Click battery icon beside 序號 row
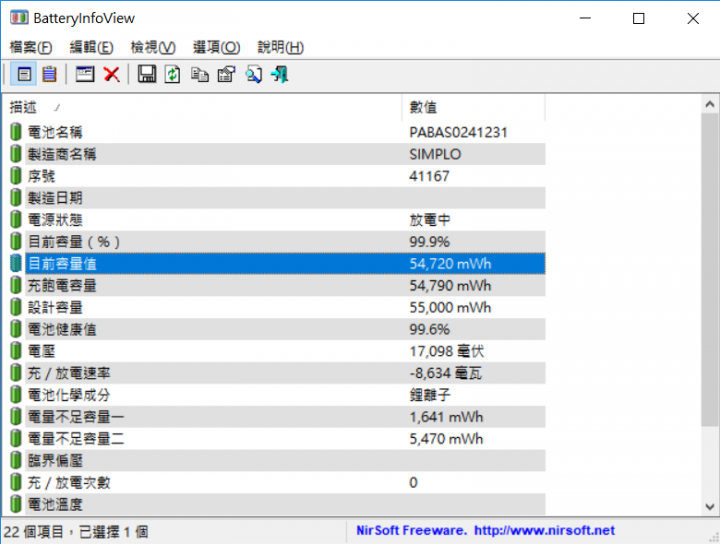720x544 pixels. coord(16,176)
